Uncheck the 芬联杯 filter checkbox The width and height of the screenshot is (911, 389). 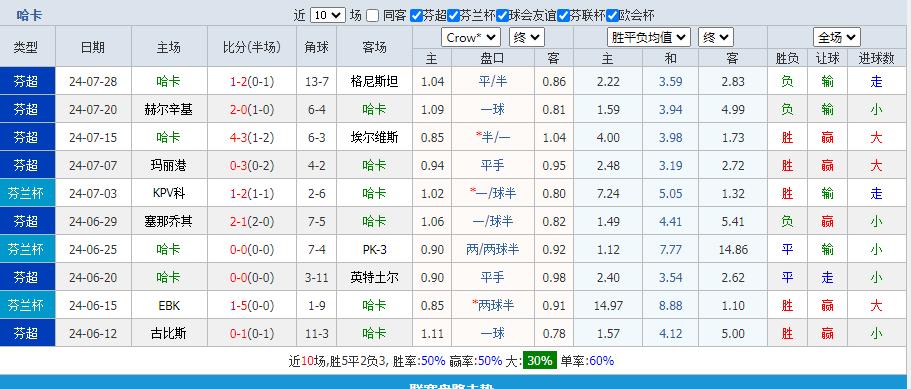[x=563, y=16]
